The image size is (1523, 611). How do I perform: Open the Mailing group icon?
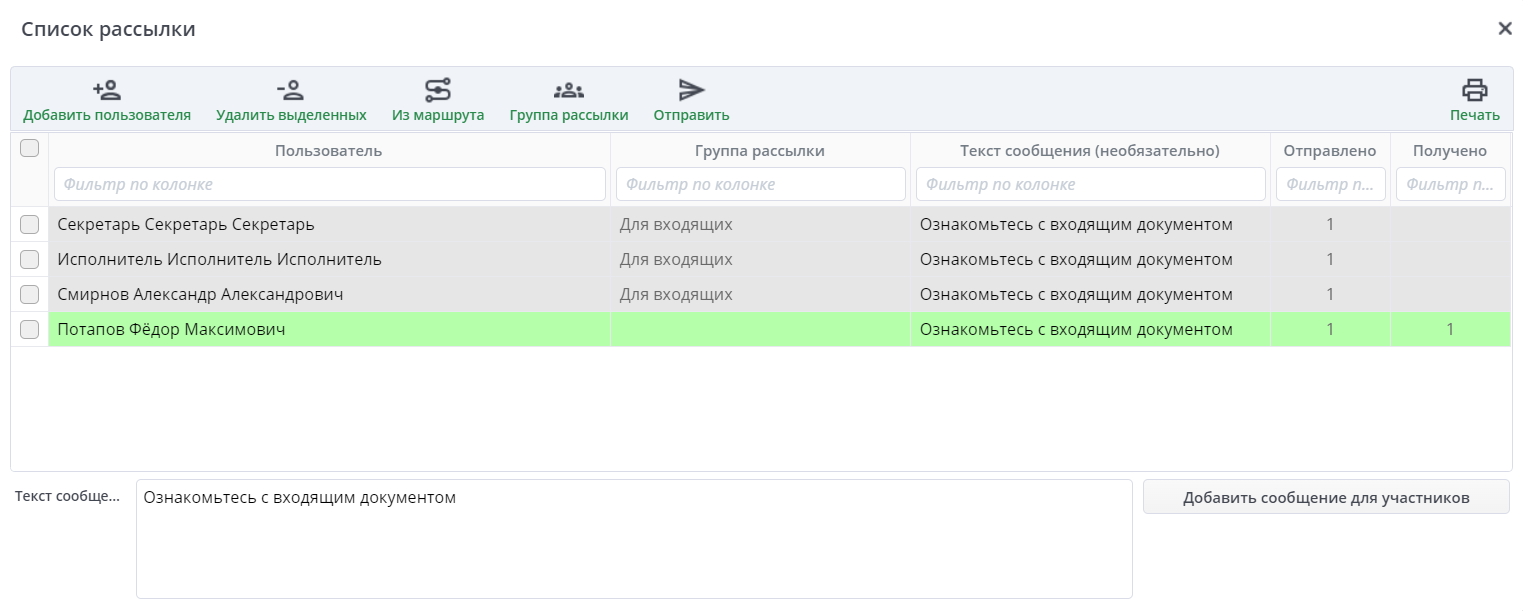(x=569, y=91)
